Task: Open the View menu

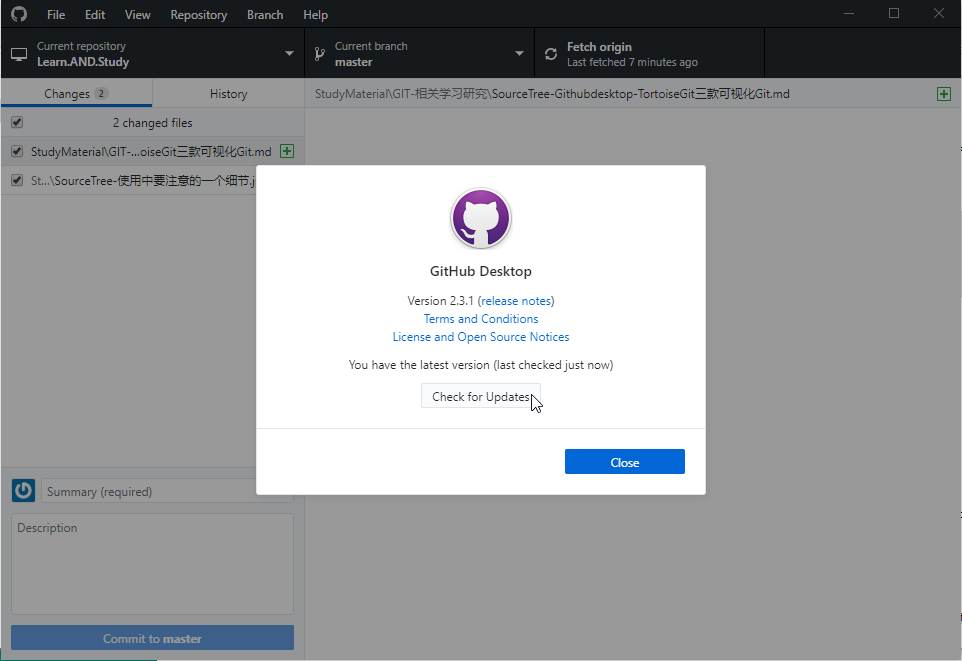Action: 137,14
